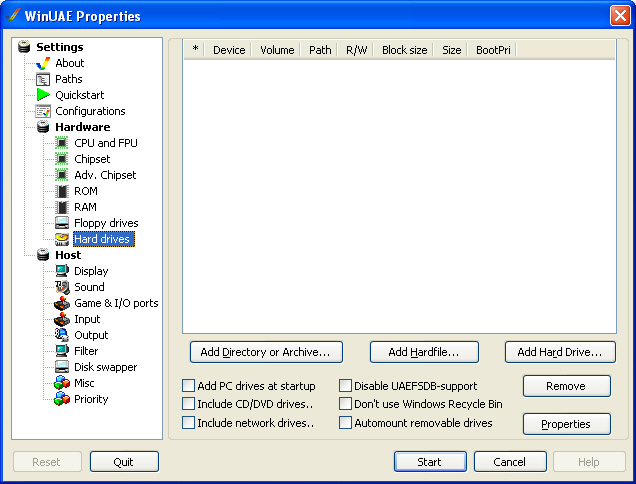Click the ROM chip icon
Image resolution: width=636 pixels, height=484 pixels.
[62, 191]
